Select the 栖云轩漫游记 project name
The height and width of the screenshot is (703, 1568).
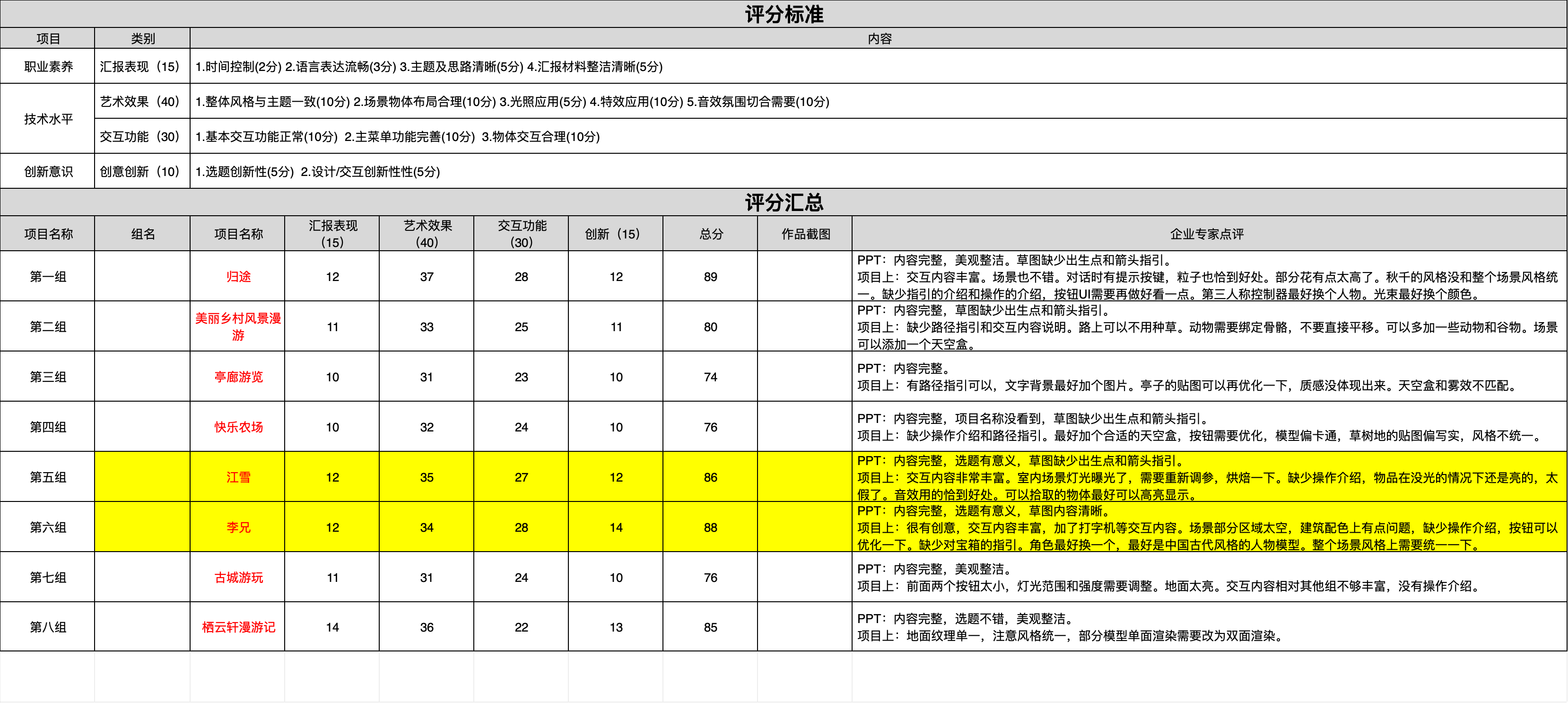[238, 627]
